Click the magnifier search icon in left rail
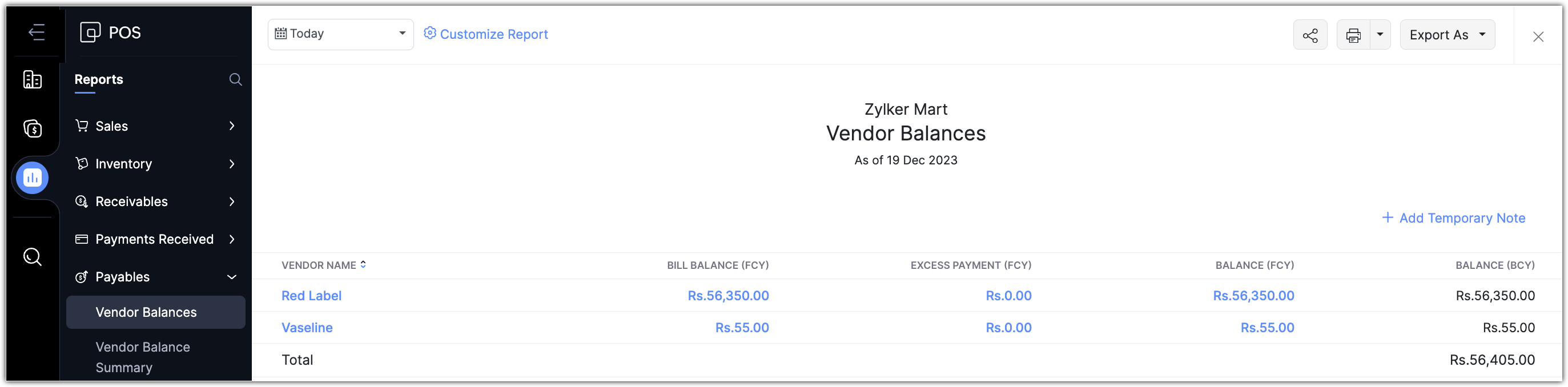Screen dimensions: 1568x387 (32, 257)
